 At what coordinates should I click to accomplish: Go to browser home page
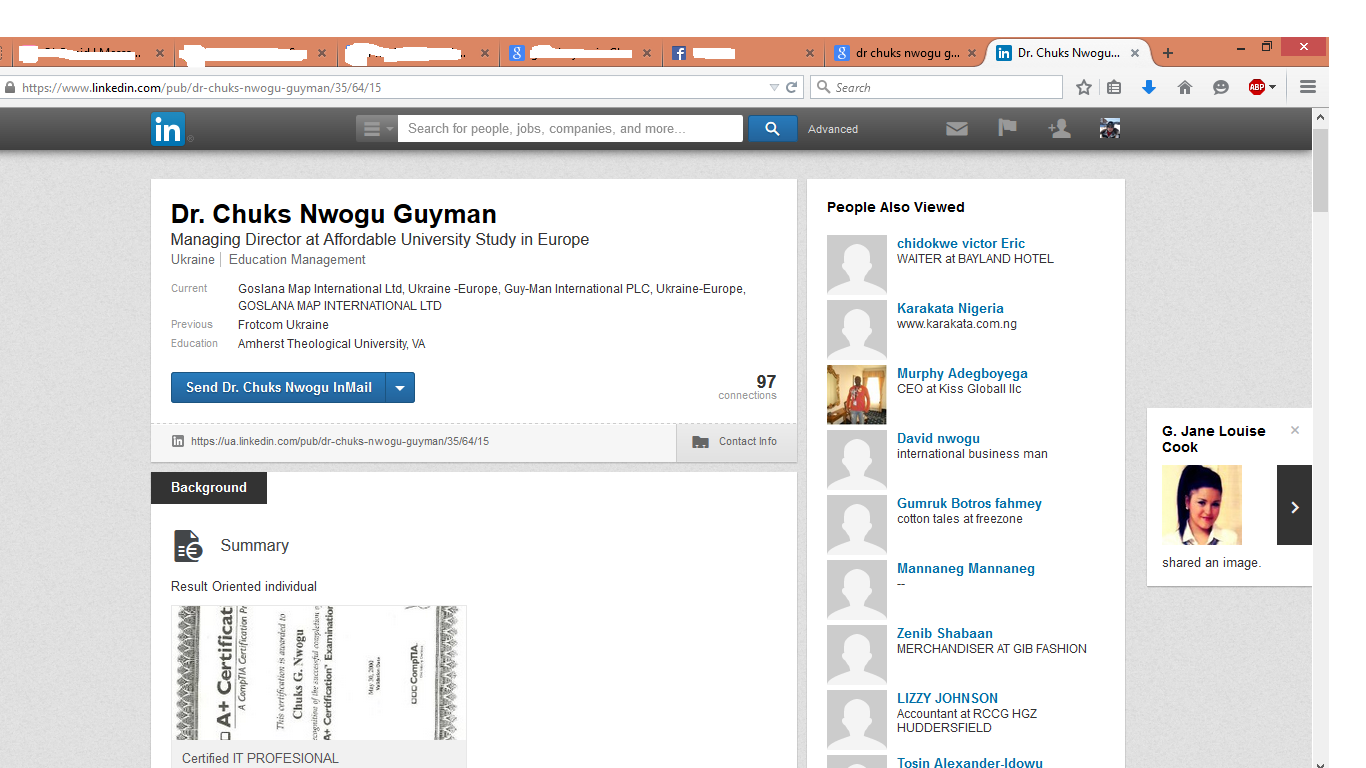pyautogui.click(x=1185, y=88)
